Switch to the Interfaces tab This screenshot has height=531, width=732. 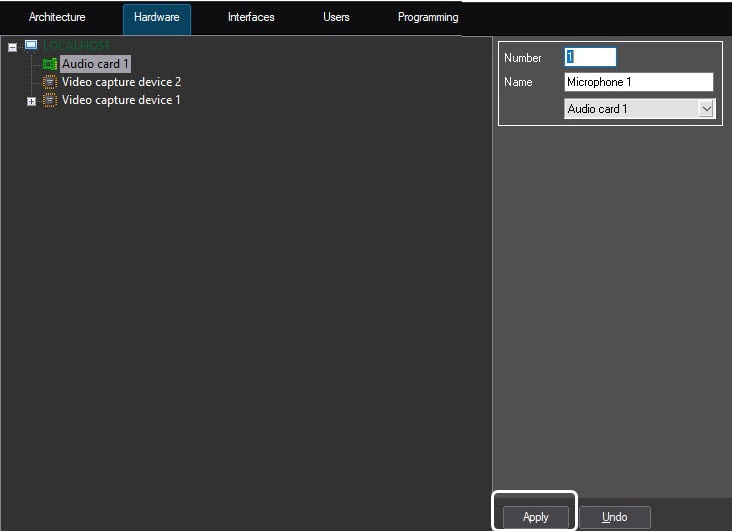[251, 18]
